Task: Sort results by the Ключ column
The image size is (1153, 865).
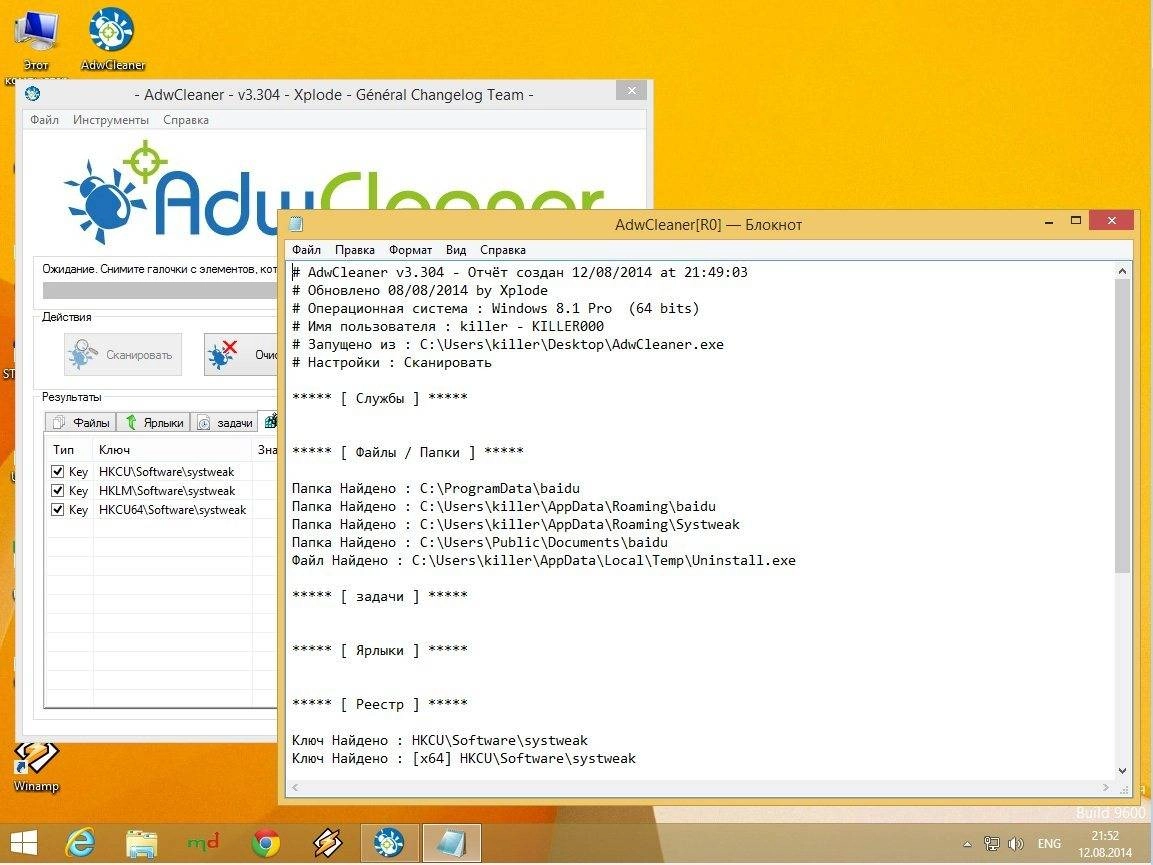Action: [173, 449]
